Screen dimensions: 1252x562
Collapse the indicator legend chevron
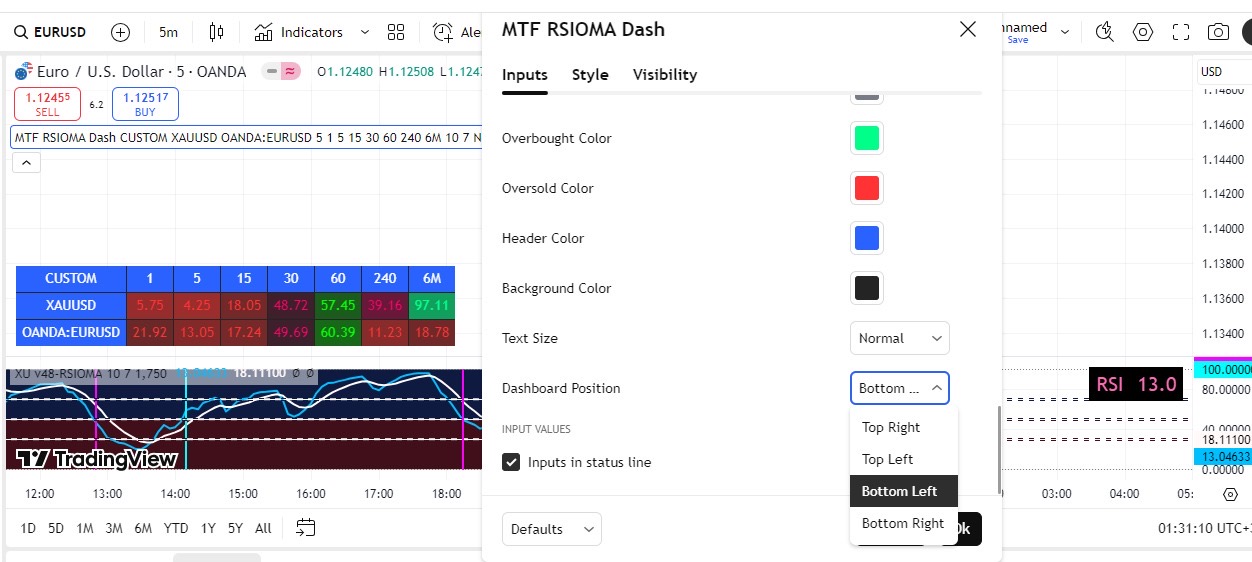[26, 162]
